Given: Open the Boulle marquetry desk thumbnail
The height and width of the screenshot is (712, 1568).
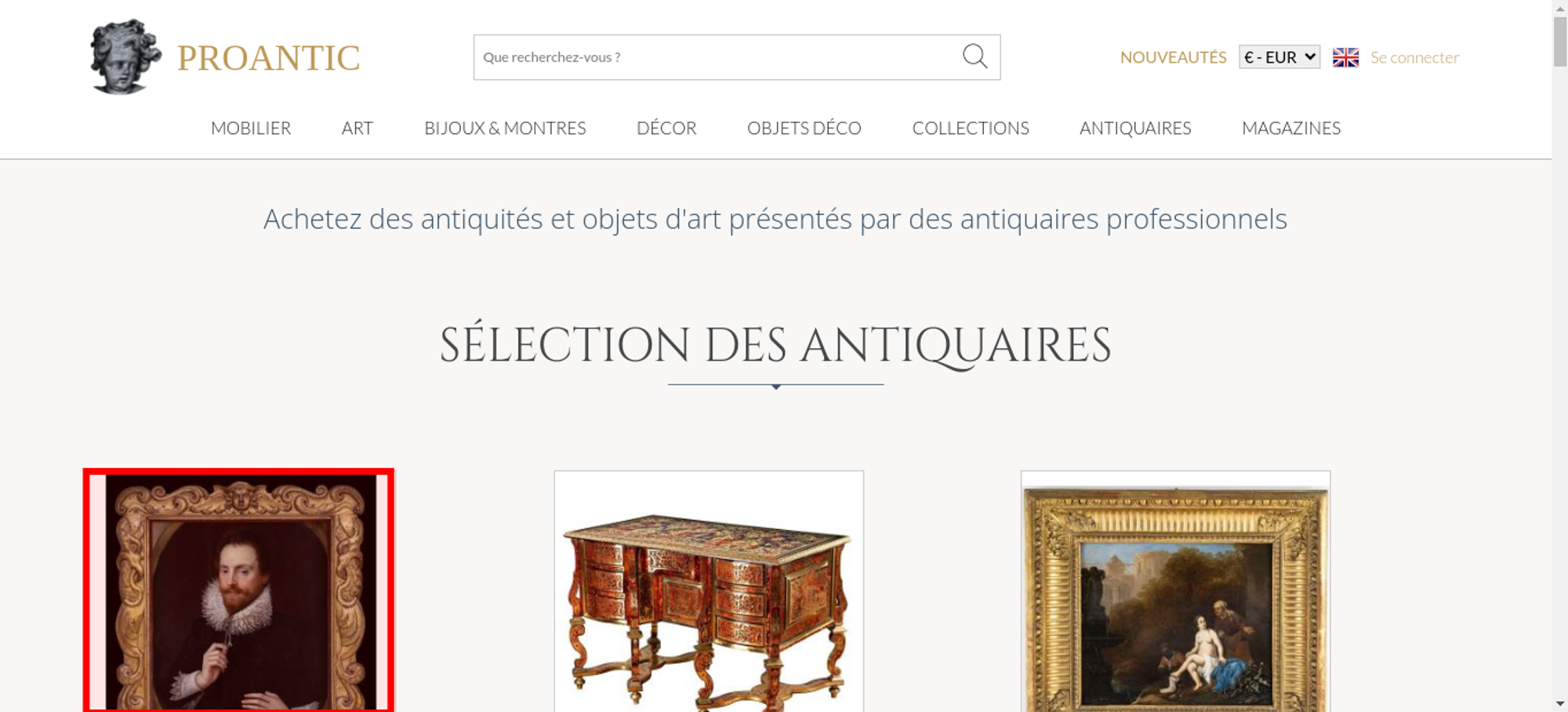Looking at the screenshot, I should click(709, 591).
